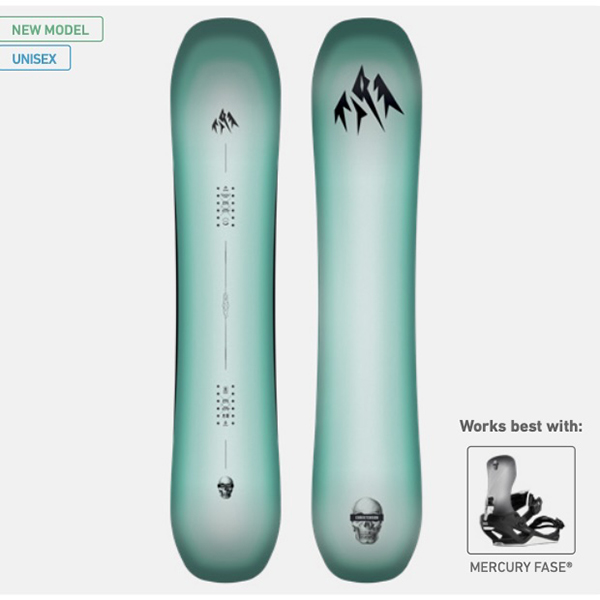600x600 pixels.
Task: Select the snowboard base view image
Action: point(367,300)
